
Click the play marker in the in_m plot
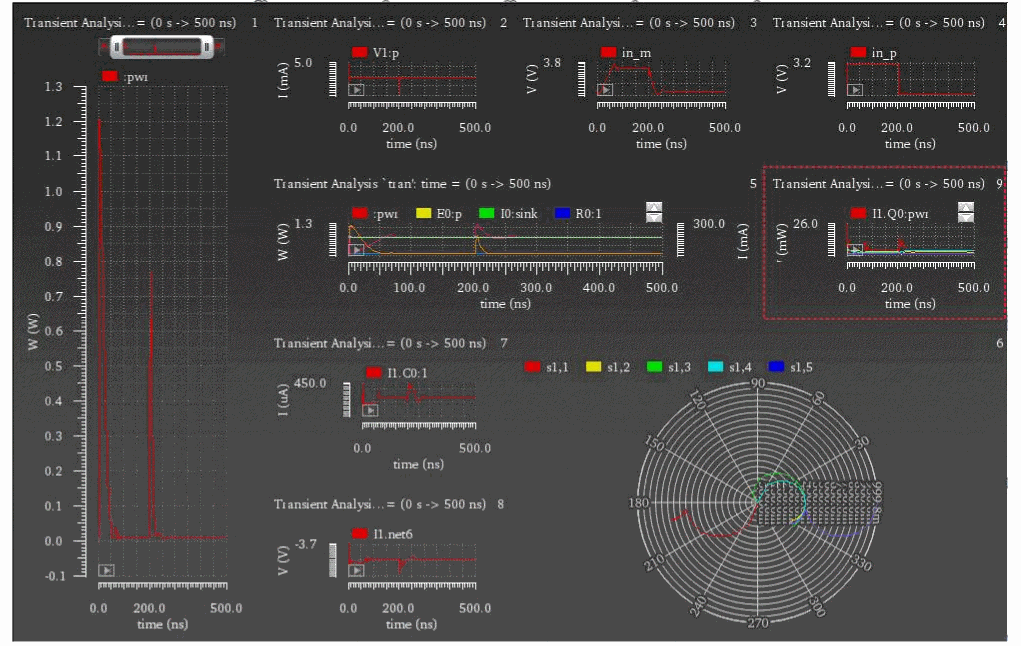pyautogui.click(x=605, y=90)
